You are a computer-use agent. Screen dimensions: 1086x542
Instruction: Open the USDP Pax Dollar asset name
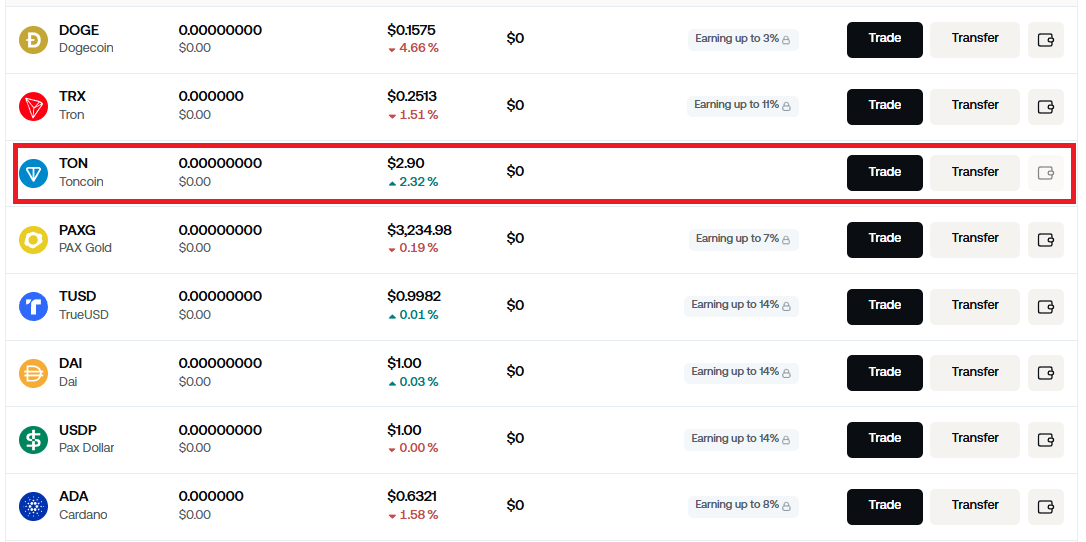coord(87,439)
